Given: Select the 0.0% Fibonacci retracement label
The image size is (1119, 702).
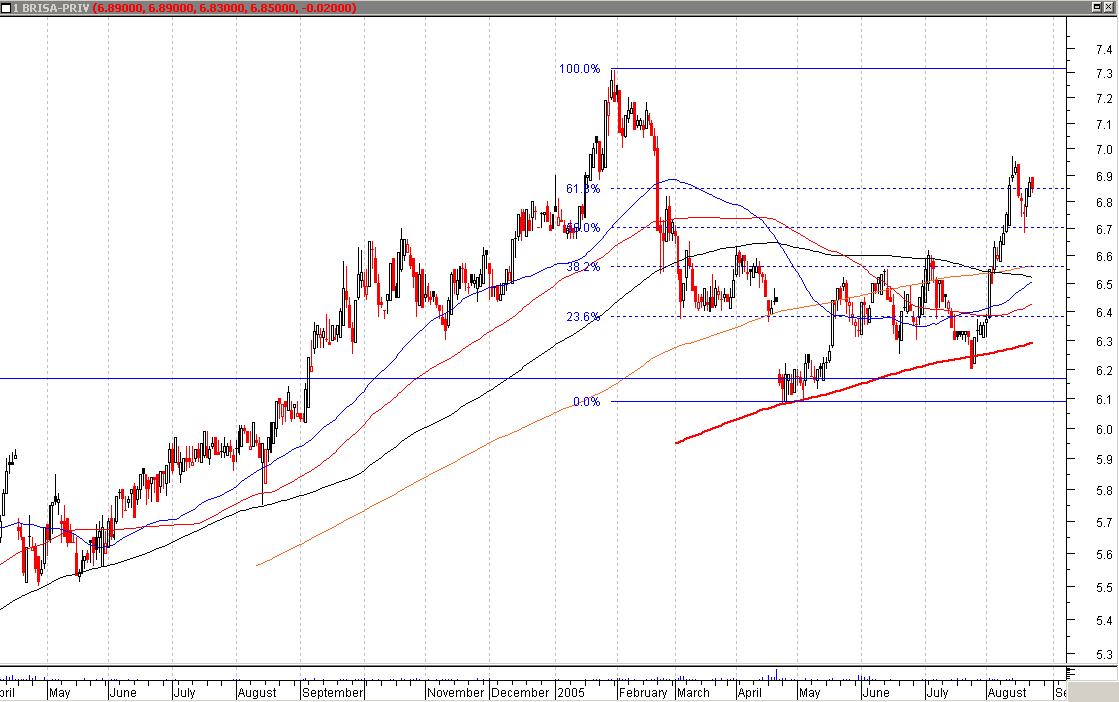Looking at the screenshot, I should click(x=587, y=402).
